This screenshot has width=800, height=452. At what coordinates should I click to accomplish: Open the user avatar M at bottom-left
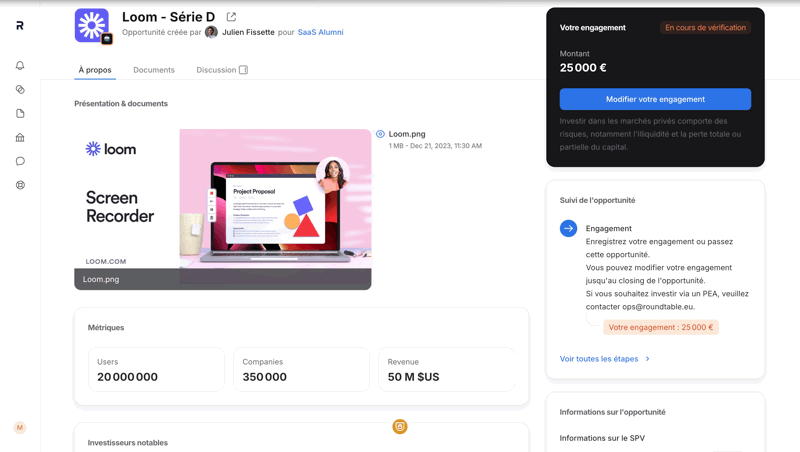coord(20,428)
